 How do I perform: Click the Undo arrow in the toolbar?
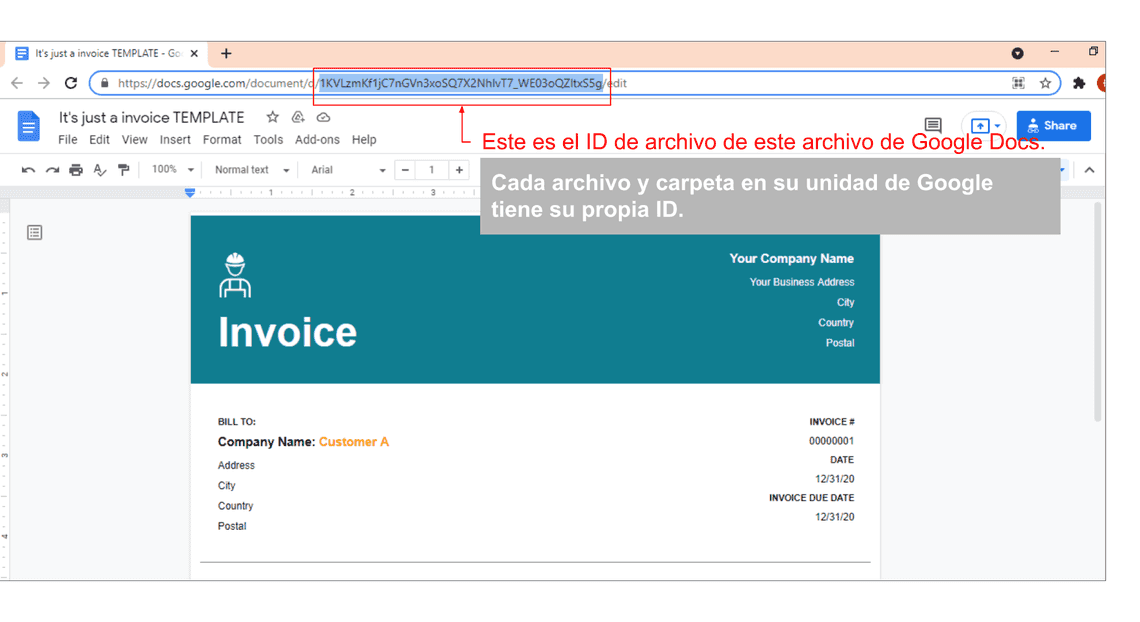pyautogui.click(x=28, y=170)
